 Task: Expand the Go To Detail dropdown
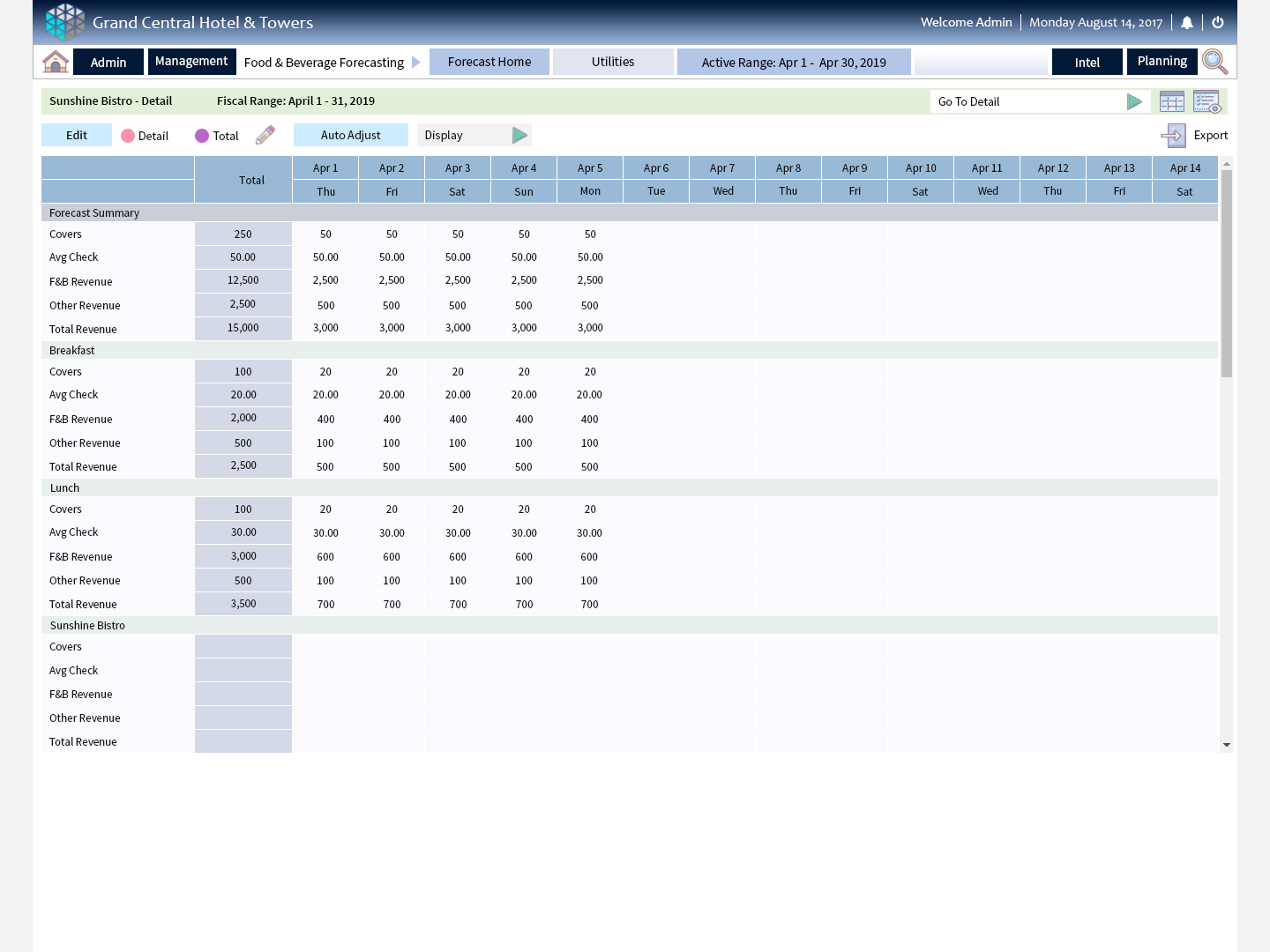[1134, 102]
